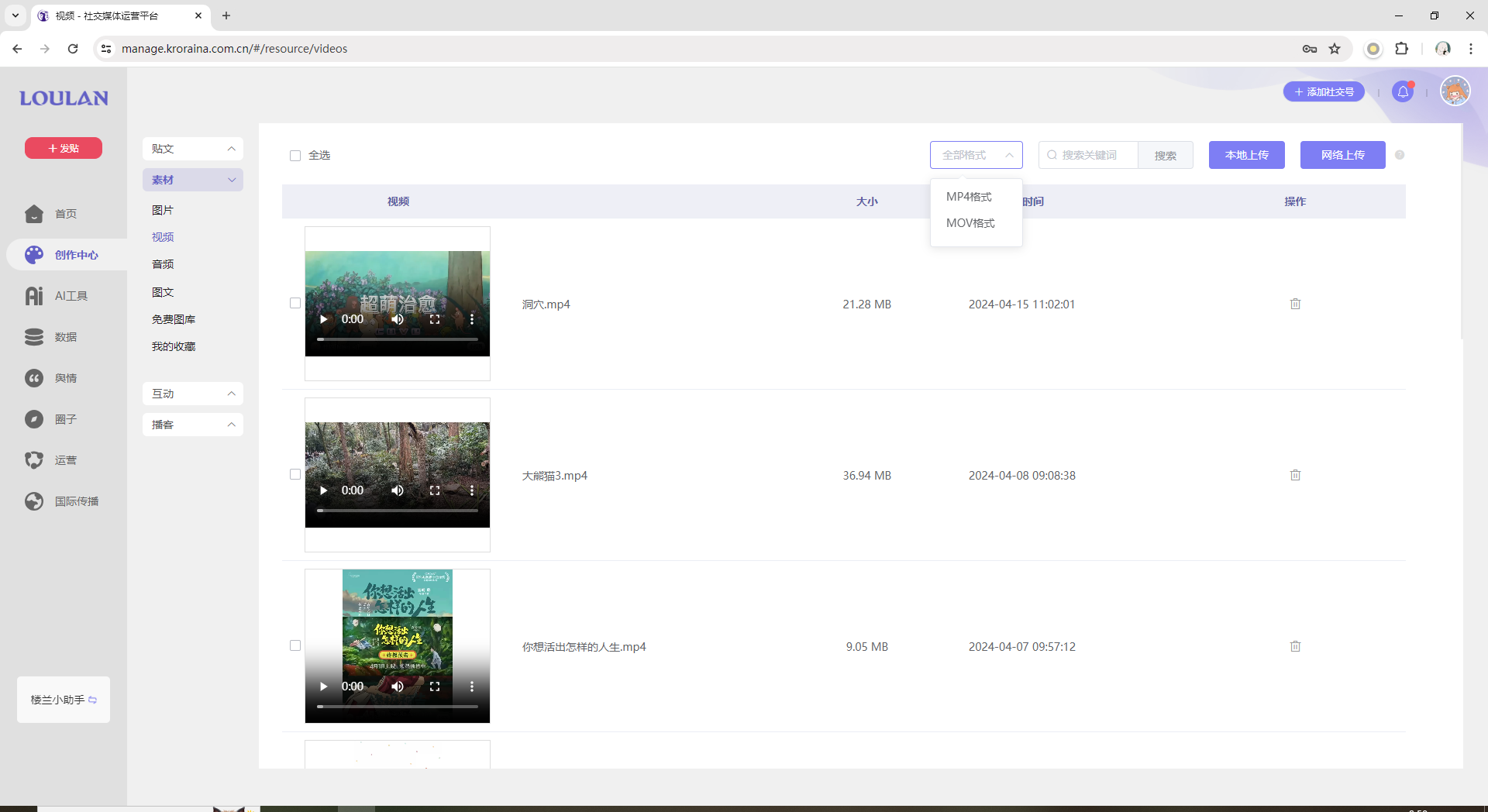Click the red 发贴 button
1488x812 pixels.
(64, 148)
